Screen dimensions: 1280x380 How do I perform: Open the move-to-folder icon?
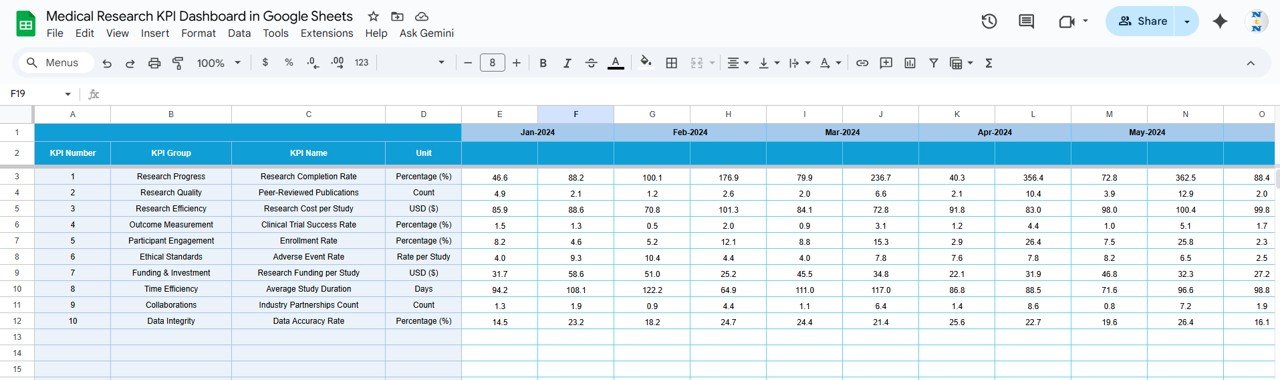[x=397, y=17]
